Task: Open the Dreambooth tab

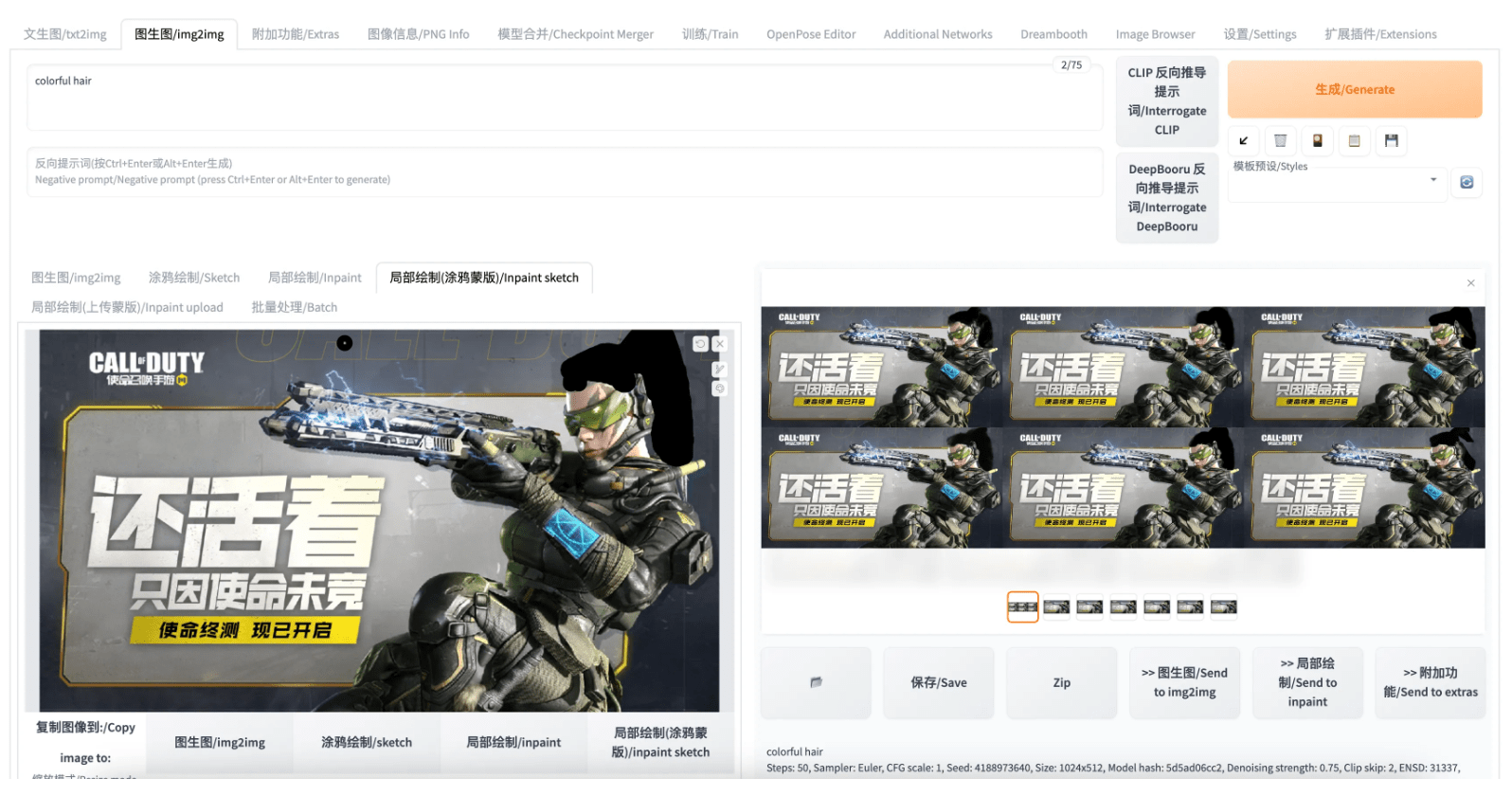Action: click(x=1053, y=34)
